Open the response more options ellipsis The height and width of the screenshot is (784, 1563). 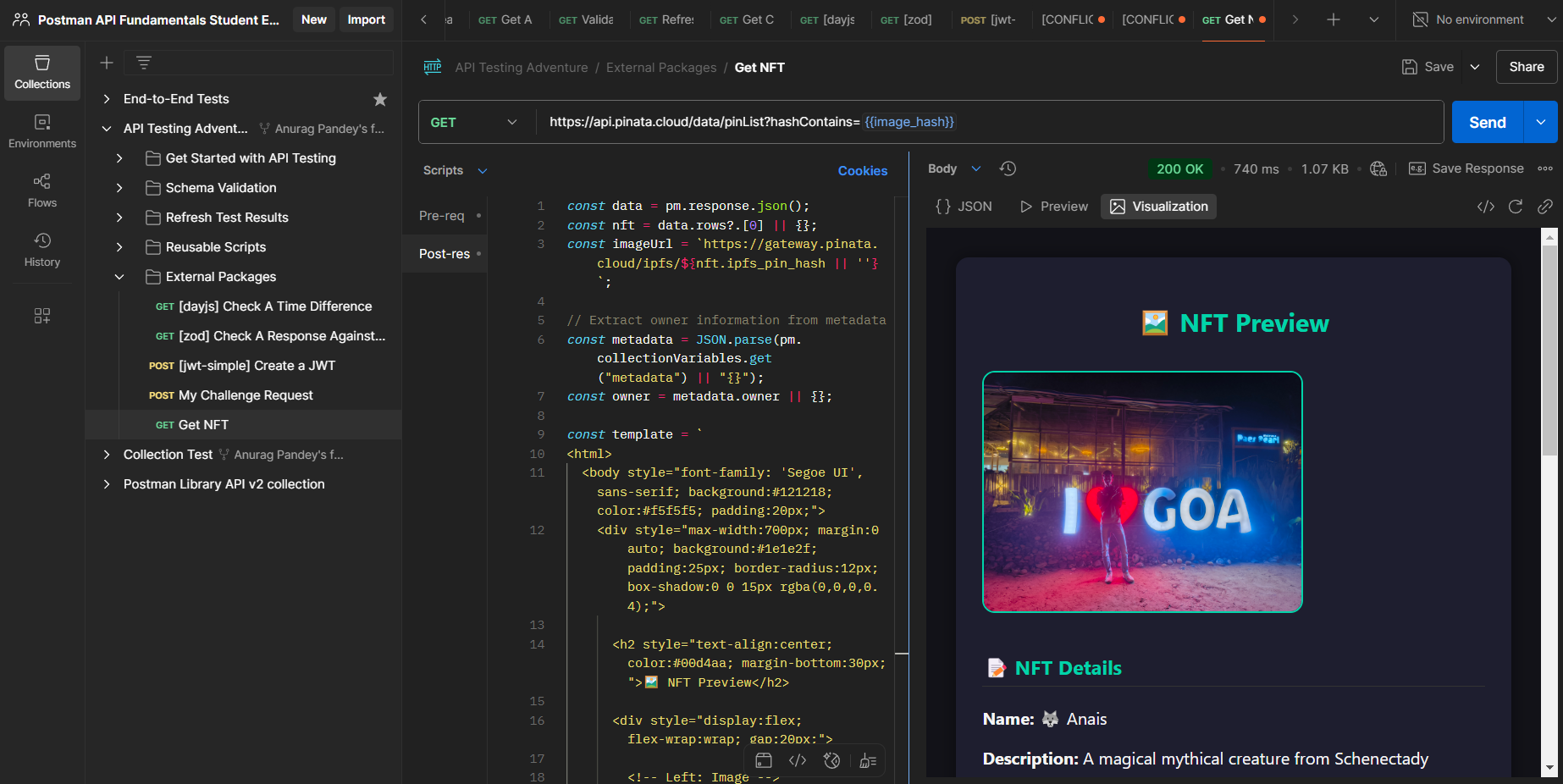coord(1545,168)
